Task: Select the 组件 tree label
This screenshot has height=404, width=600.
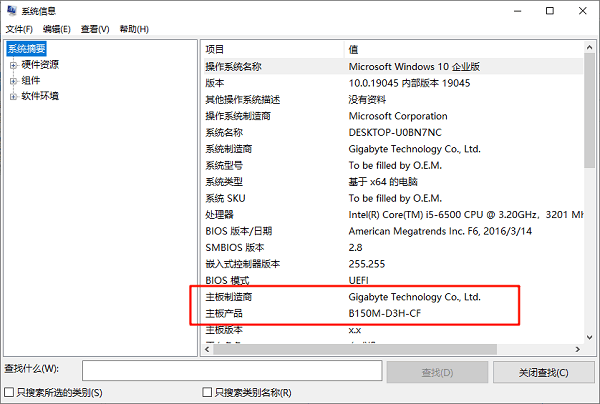Action: (x=31, y=80)
